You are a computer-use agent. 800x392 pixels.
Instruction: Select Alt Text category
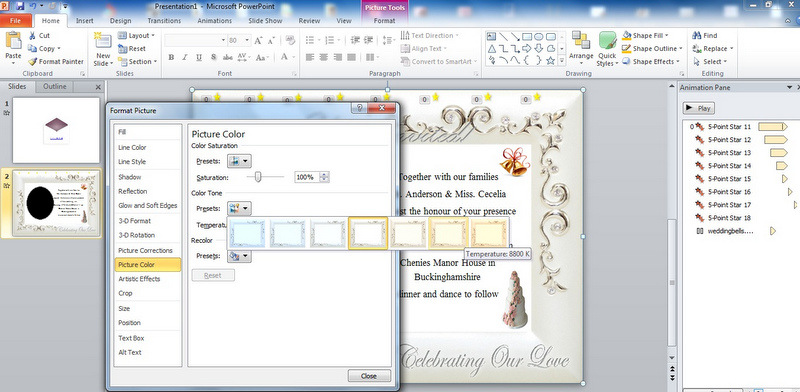tap(148, 352)
